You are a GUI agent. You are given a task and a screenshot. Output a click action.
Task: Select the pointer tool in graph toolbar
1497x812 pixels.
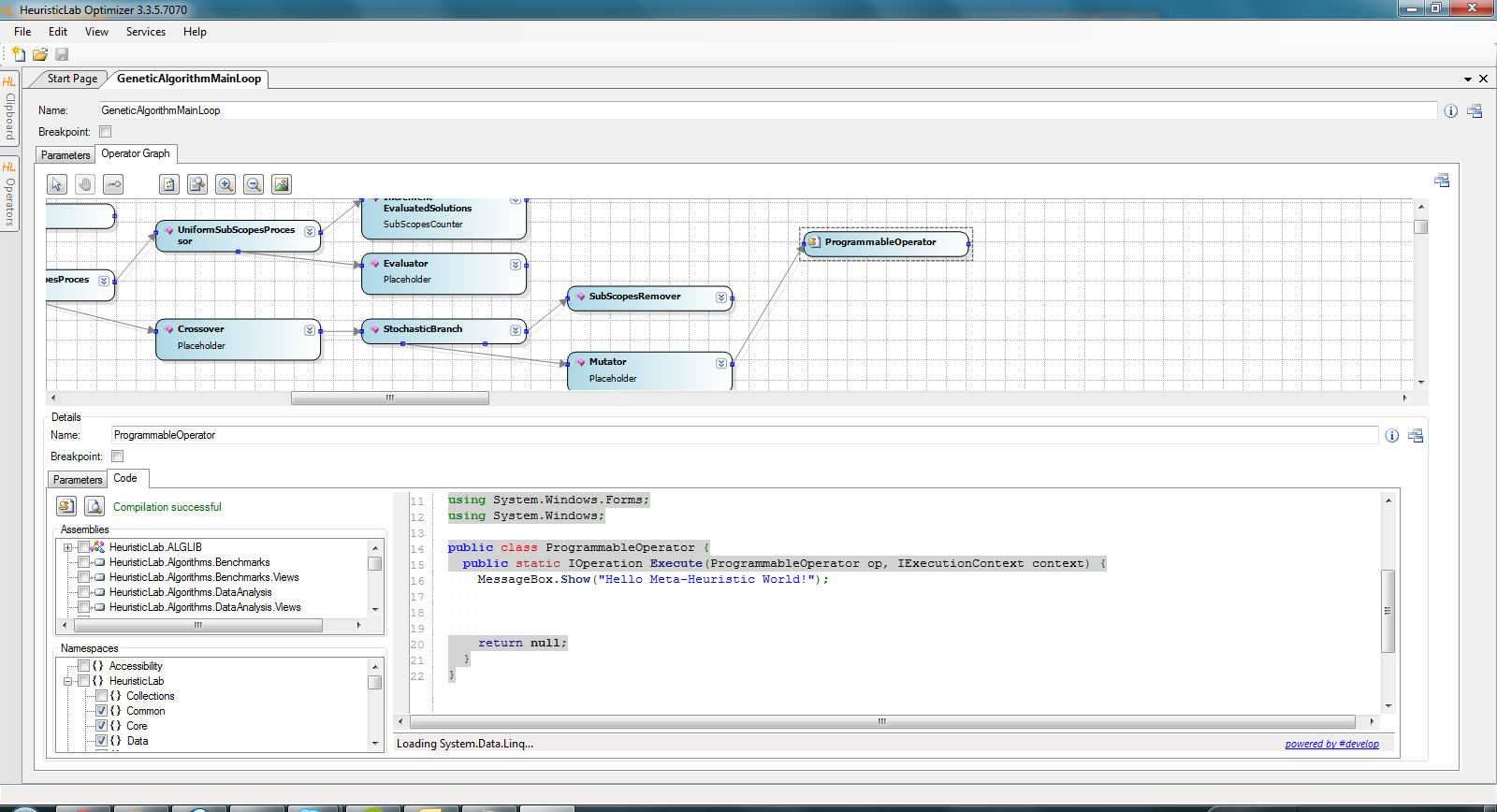[x=57, y=184]
